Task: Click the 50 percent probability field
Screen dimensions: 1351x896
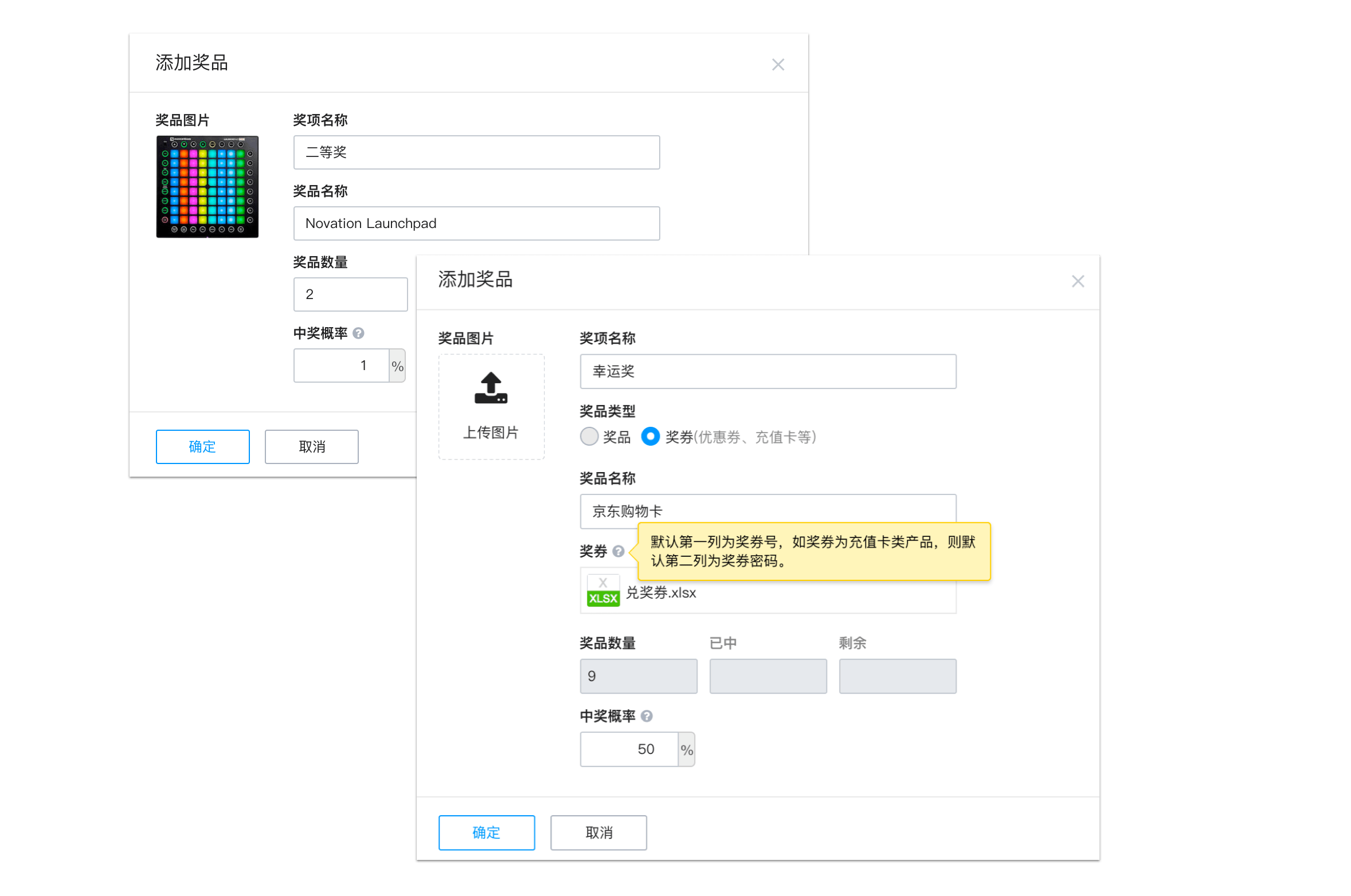Action: click(x=629, y=749)
